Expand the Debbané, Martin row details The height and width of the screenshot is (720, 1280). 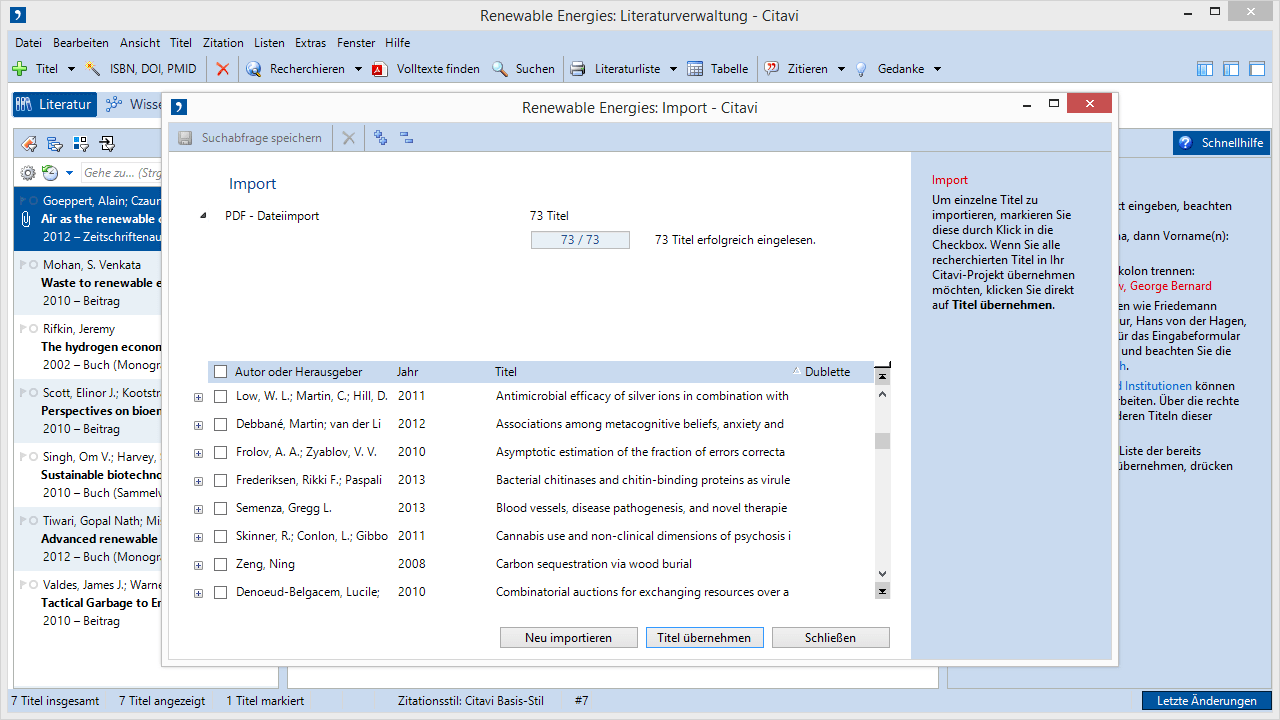click(198, 425)
